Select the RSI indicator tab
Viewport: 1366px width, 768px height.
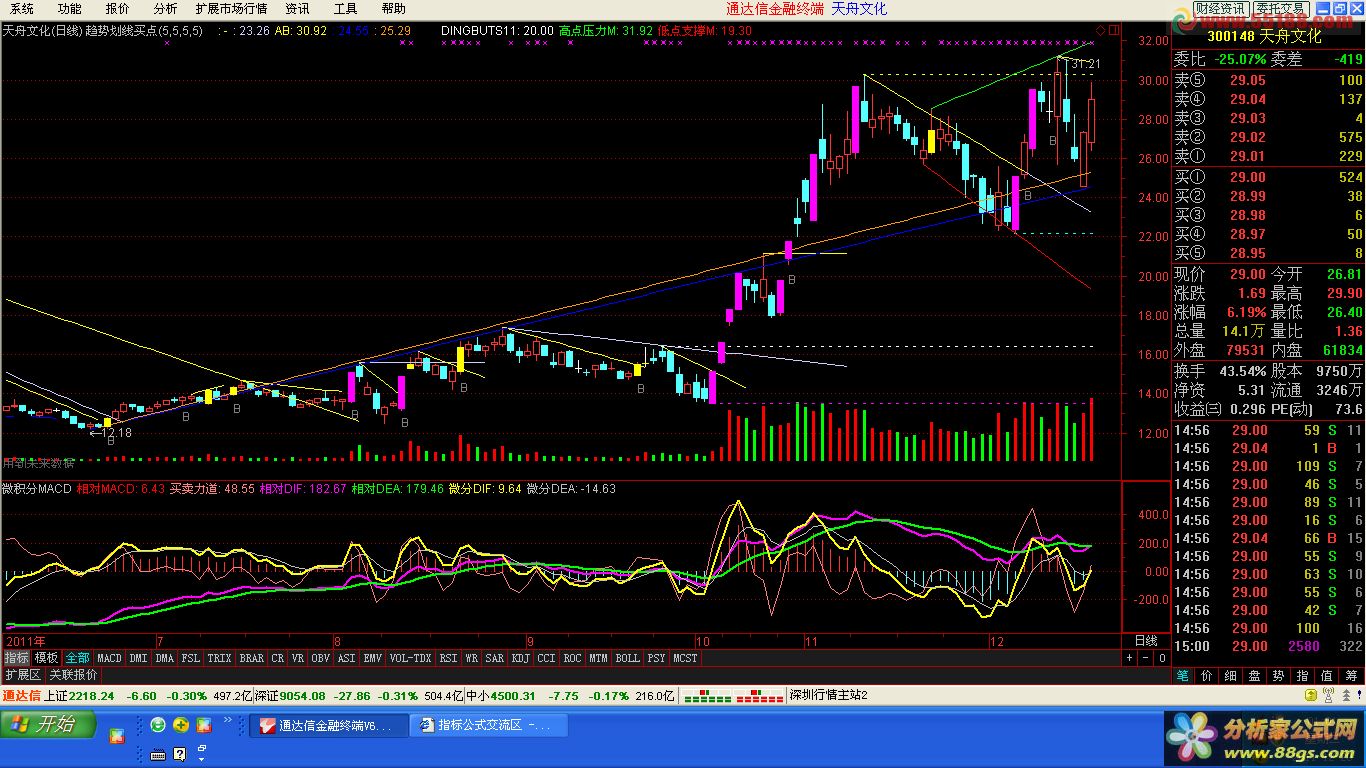coord(448,658)
